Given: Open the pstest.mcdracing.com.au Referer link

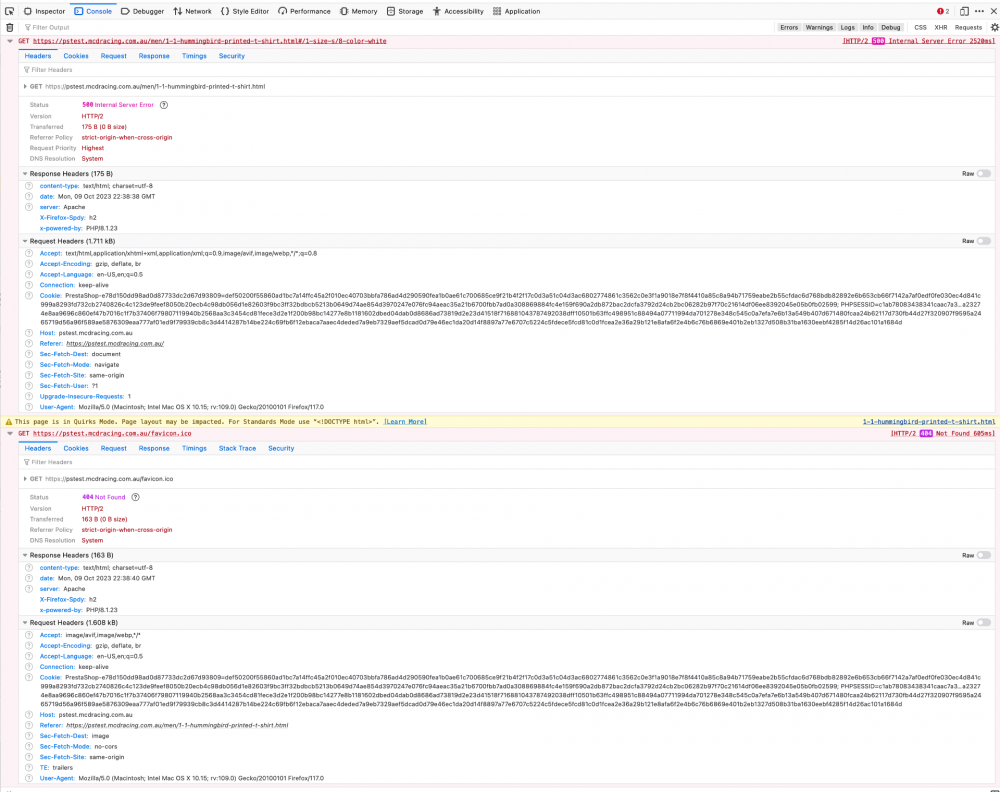Looking at the screenshot, I should coord(115,344).
